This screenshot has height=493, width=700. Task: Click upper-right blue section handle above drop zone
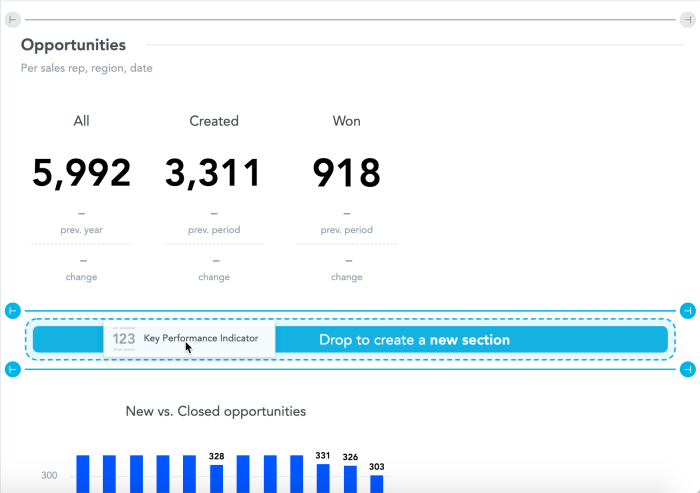pos(688,310)
